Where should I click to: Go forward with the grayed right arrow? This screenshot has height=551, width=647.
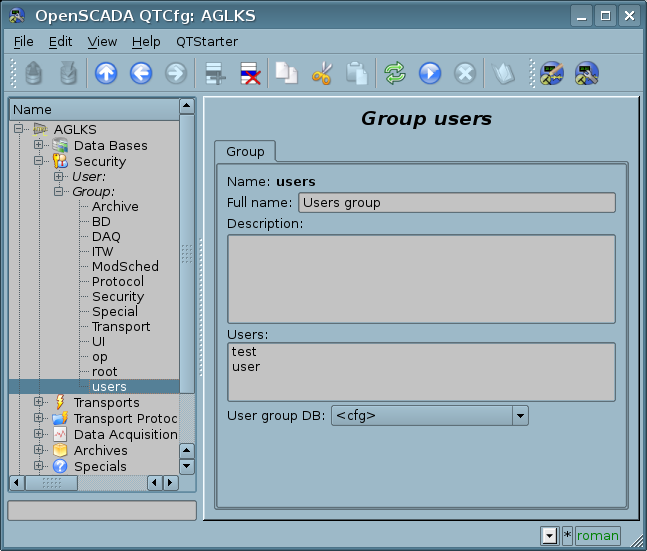click(176, 73)
